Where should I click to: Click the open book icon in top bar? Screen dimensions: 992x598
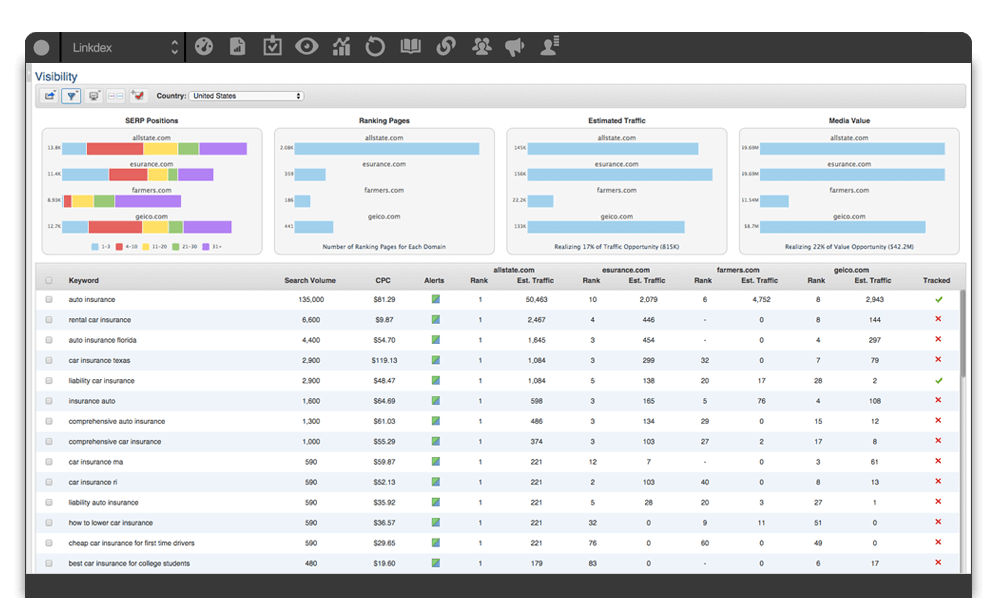click(411, 46)
